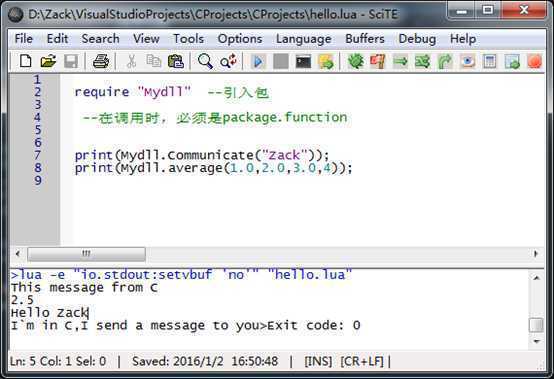Click the 'Exit code: 0' output text

tap(314, 325)
